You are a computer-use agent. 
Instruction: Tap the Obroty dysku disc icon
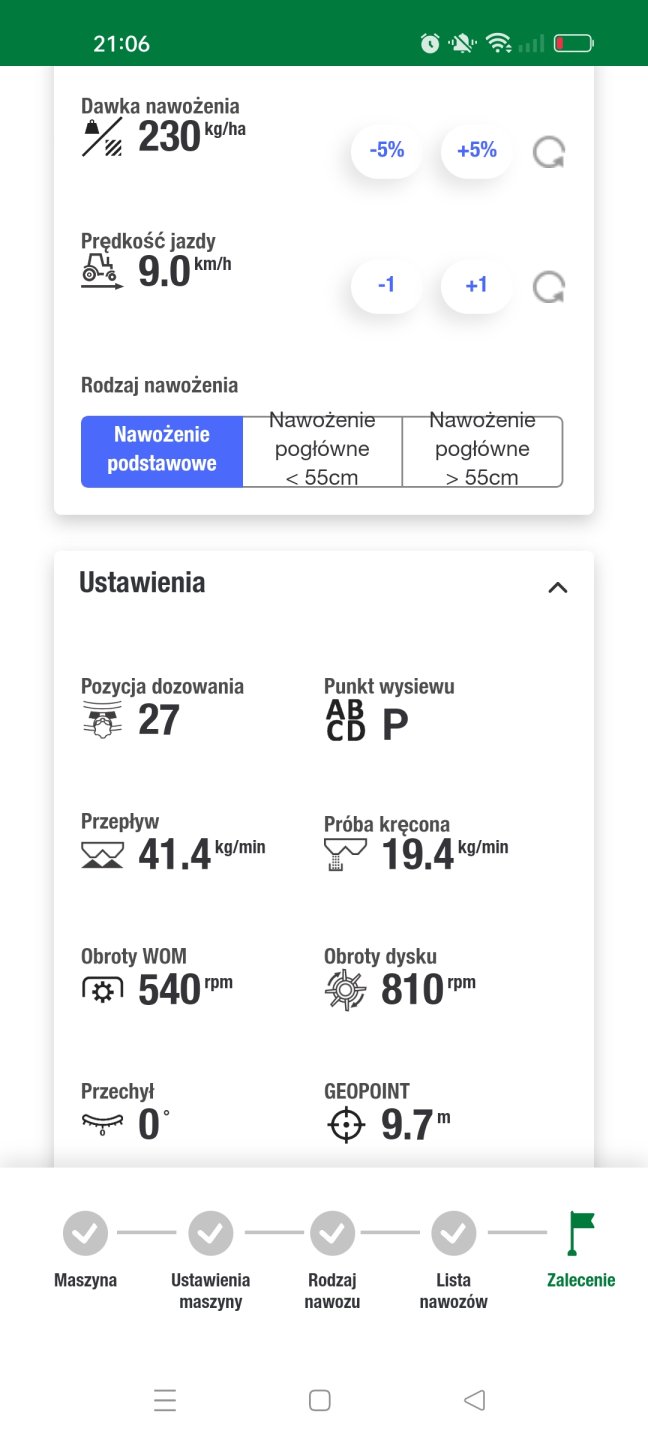(x=346, y=989)
